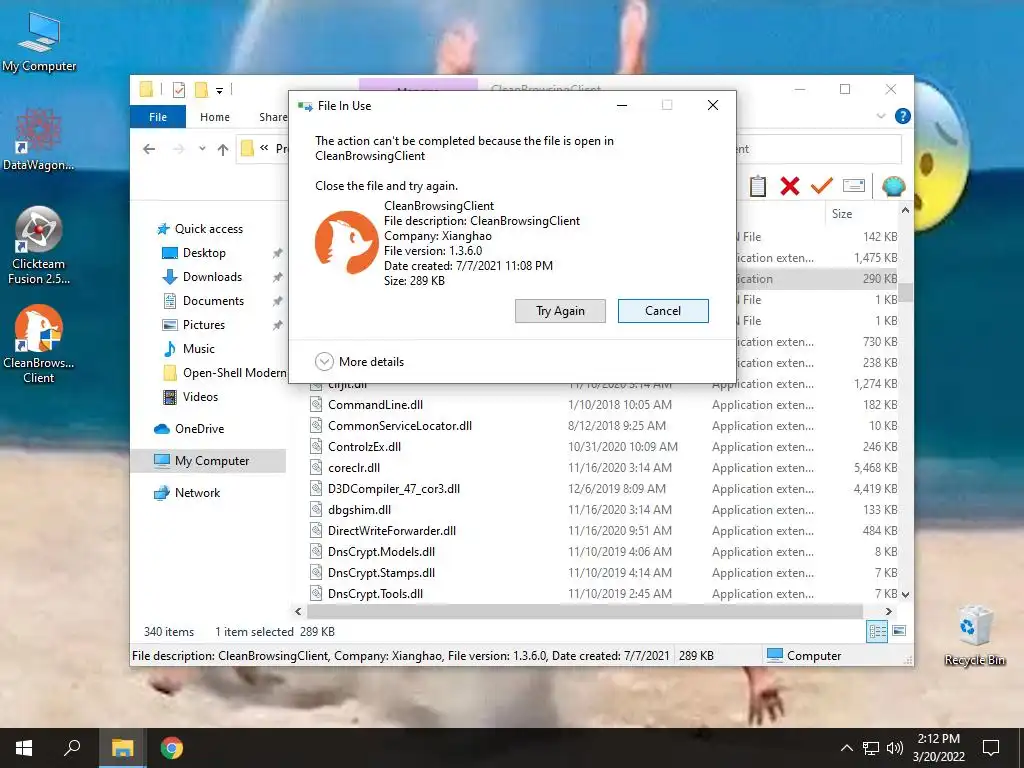This screenshot has width=1024, height=768.
Task: Open DataWagon desktop shortcut
Action: tap(39, 140)
